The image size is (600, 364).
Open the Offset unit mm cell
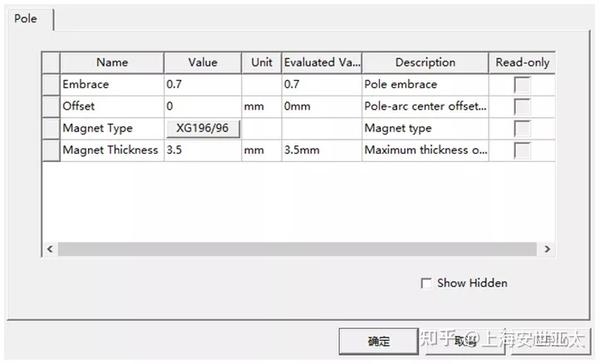[x=262, y=106]
